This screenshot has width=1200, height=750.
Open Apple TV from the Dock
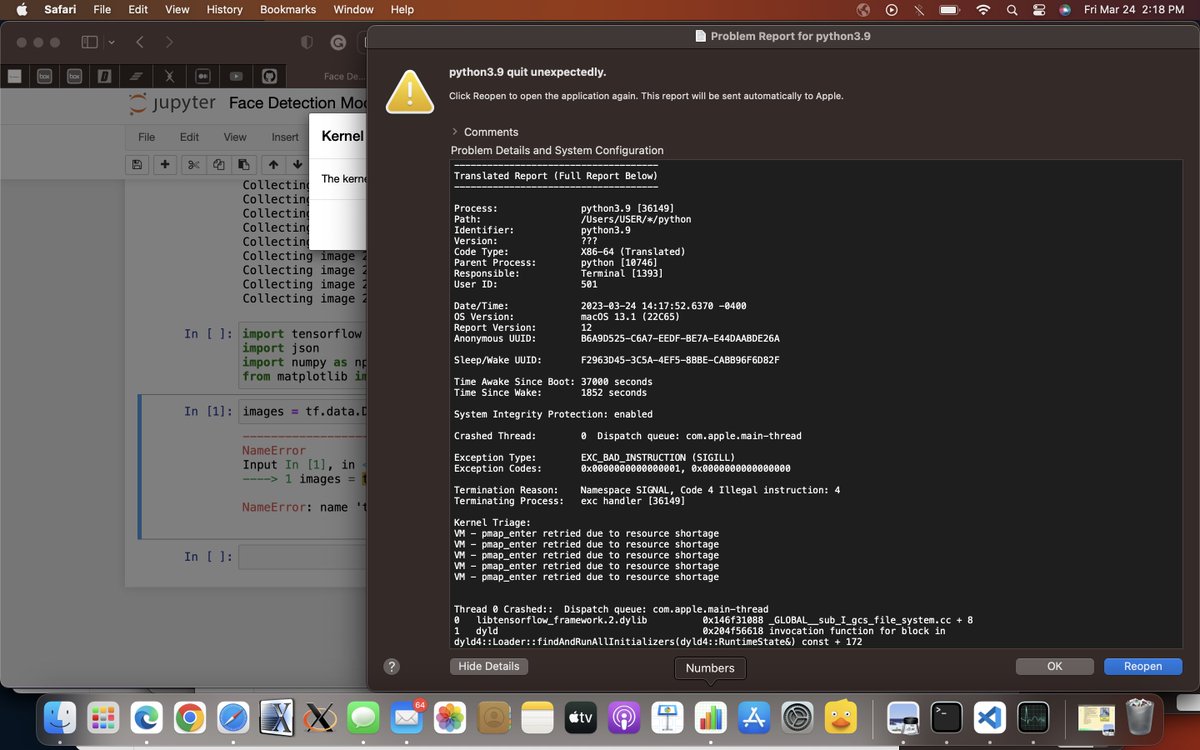point(580,716)
